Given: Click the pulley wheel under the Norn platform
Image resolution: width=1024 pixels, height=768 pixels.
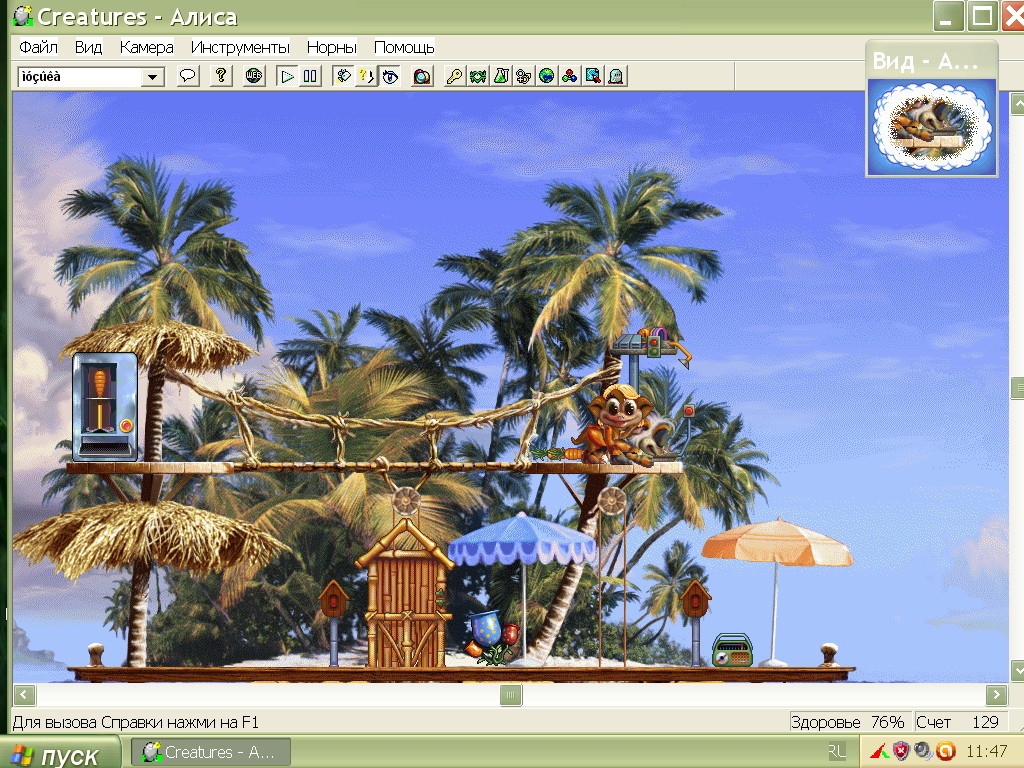Looking at the screenshot, I should click(x=612, y=501).
